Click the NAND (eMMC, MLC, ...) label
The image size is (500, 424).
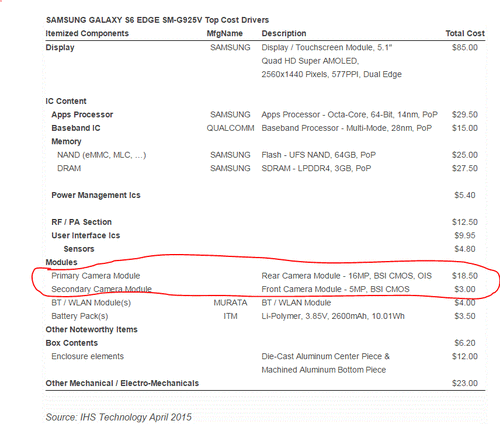pos(101,155)
